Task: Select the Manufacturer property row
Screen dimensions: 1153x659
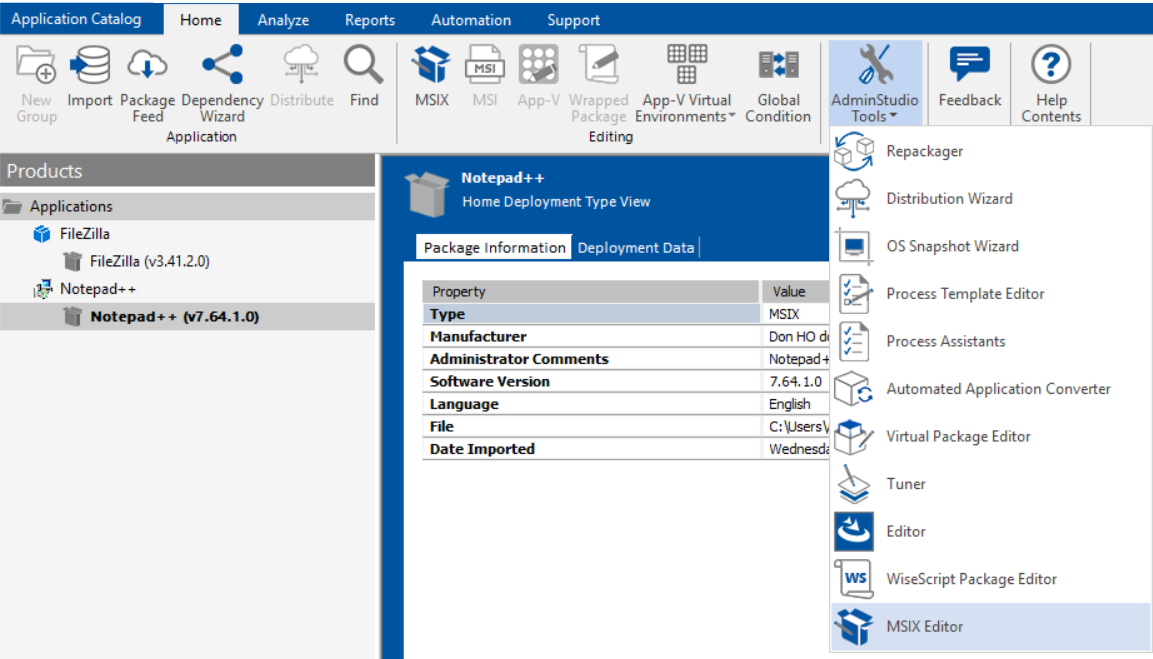Action: (626, 337)
